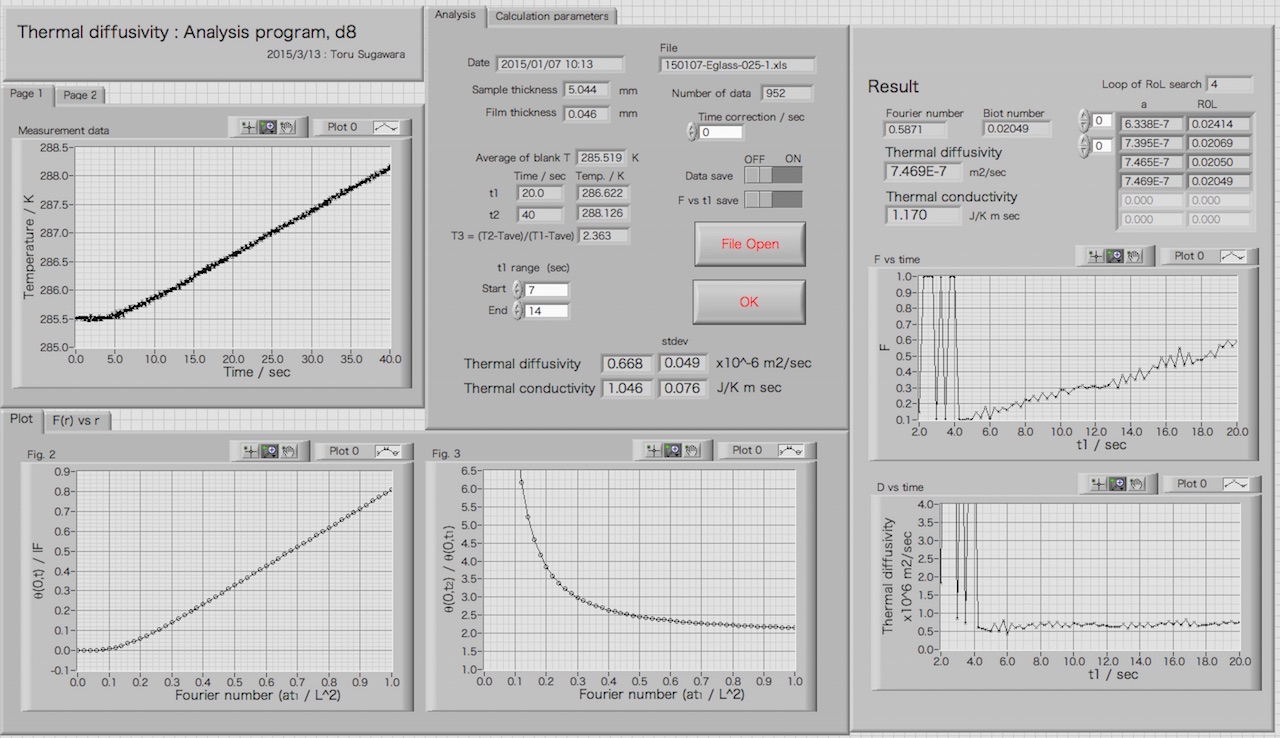Switch to Calculation parameters tab

(x=551, y=16)
